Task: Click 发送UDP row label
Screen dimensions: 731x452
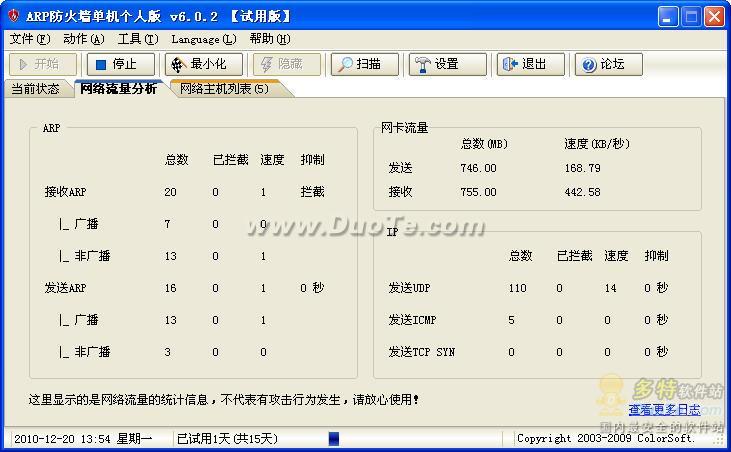Action: [409, 288]
